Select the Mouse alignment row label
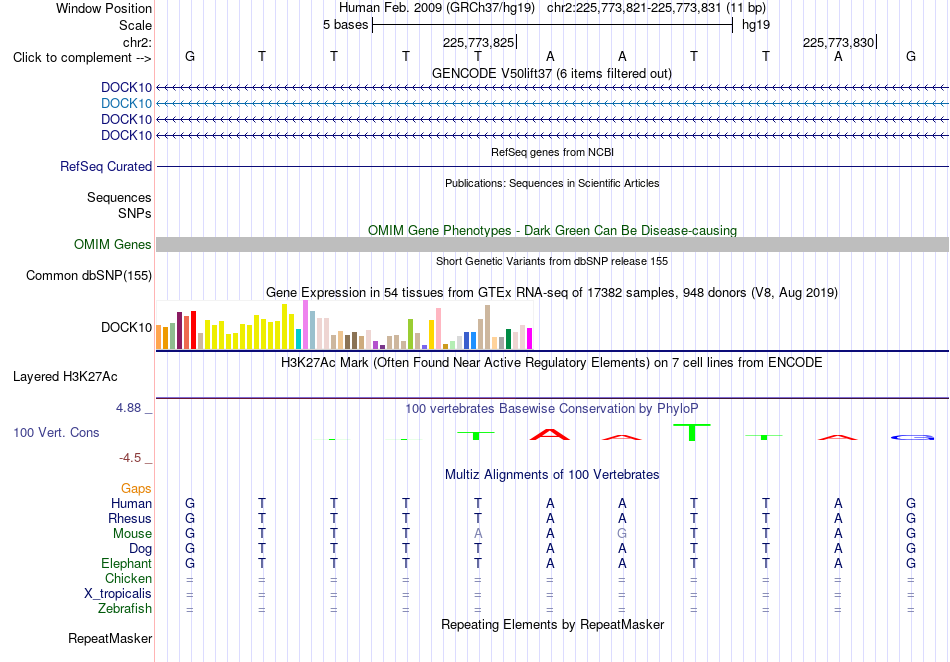 tap(132, 534)
